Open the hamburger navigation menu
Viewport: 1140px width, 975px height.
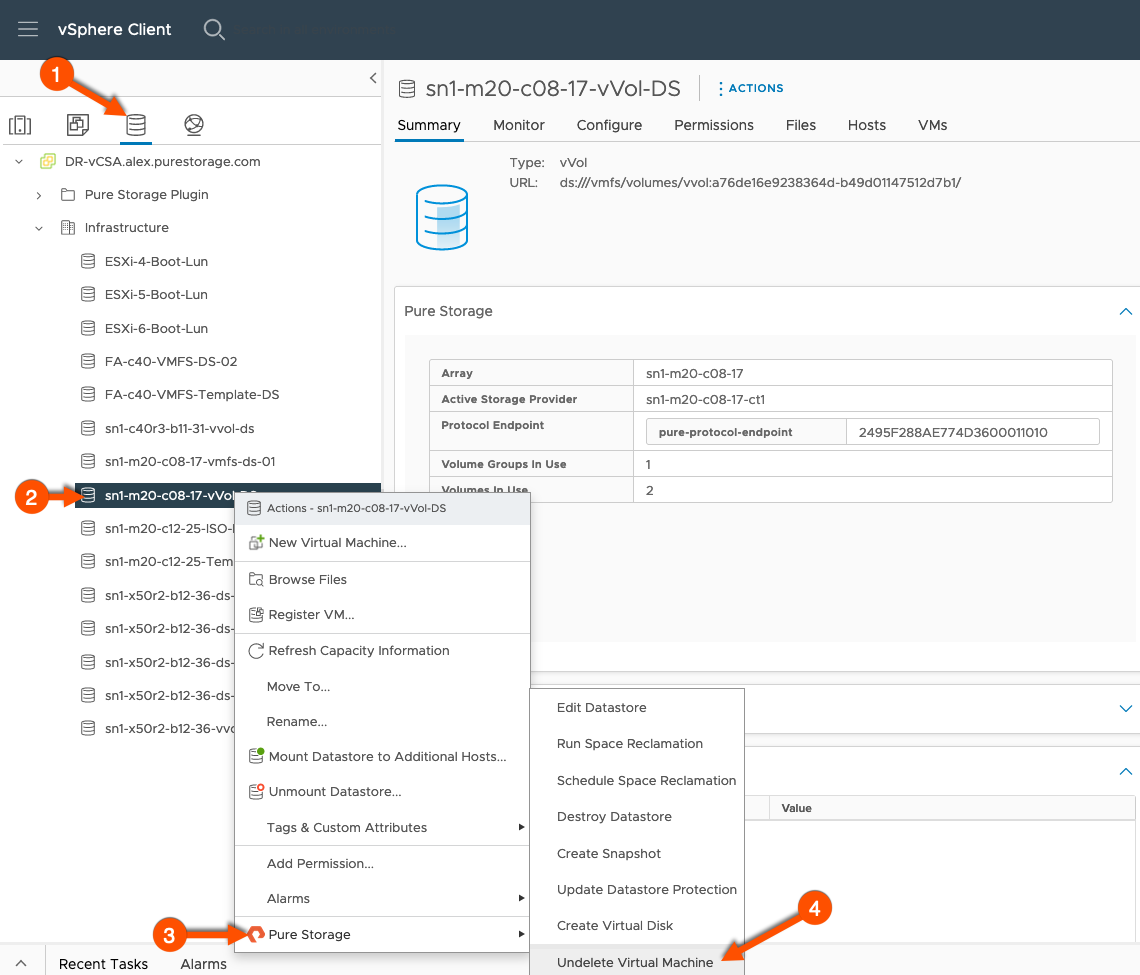coord(27,28)
